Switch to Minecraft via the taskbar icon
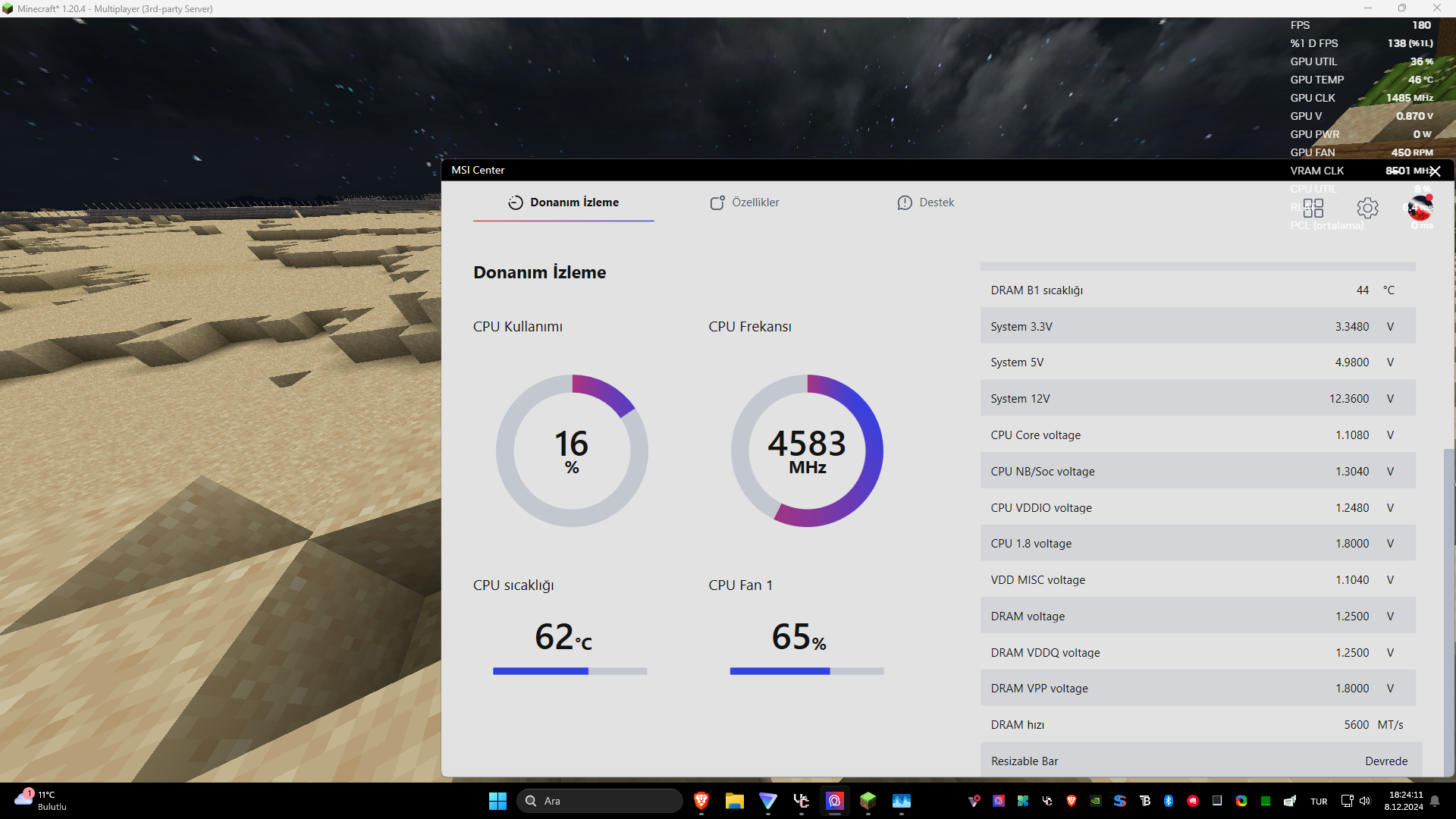The height and width of the screenshot is (819, 1456). tap(868, 801)
